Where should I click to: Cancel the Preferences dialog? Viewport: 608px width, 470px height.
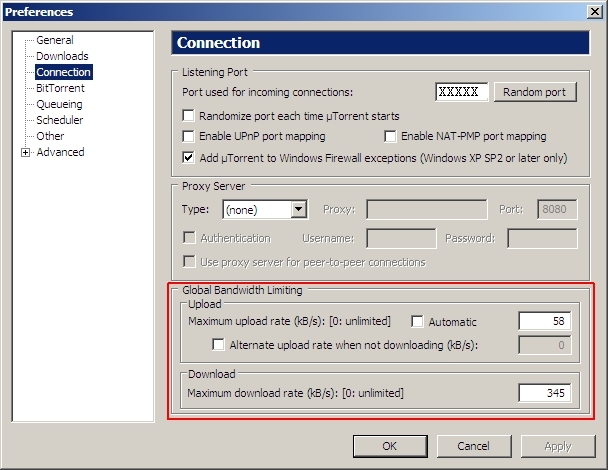(x=474, y=446)
